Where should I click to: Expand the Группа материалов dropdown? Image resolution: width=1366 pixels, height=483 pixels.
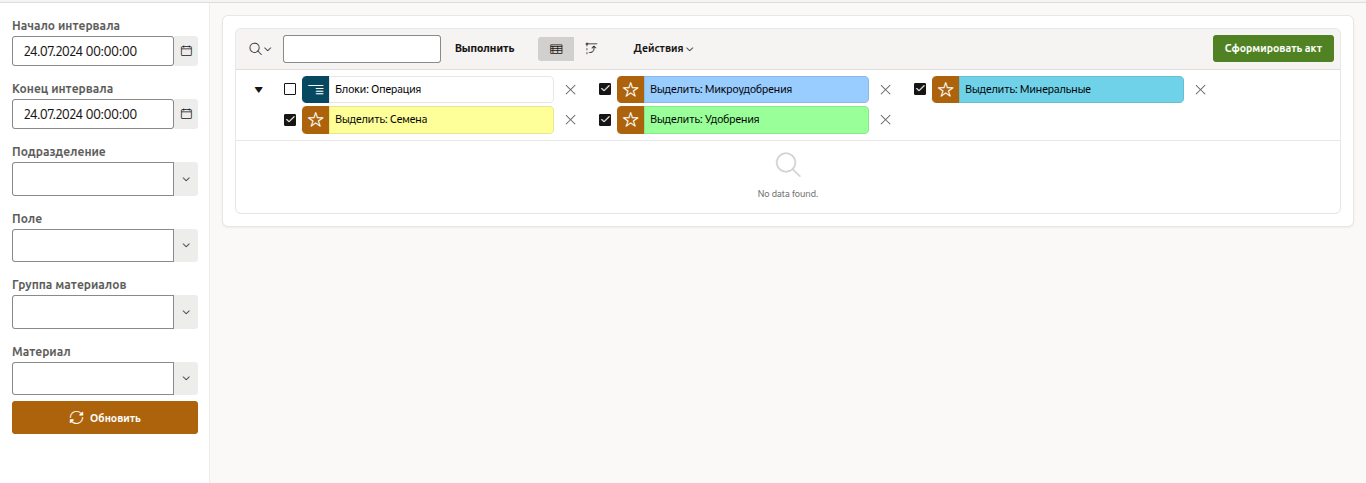coord(186,312)
